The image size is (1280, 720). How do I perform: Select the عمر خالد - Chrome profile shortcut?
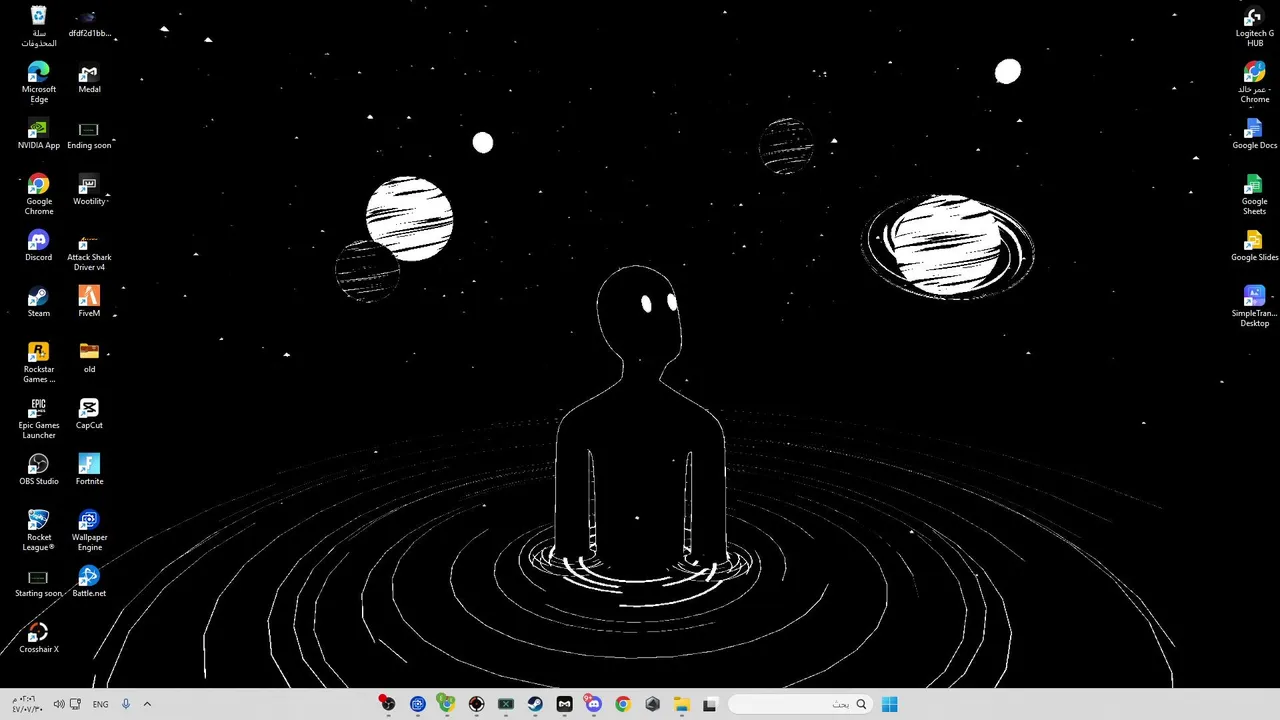click(1254, 83)
